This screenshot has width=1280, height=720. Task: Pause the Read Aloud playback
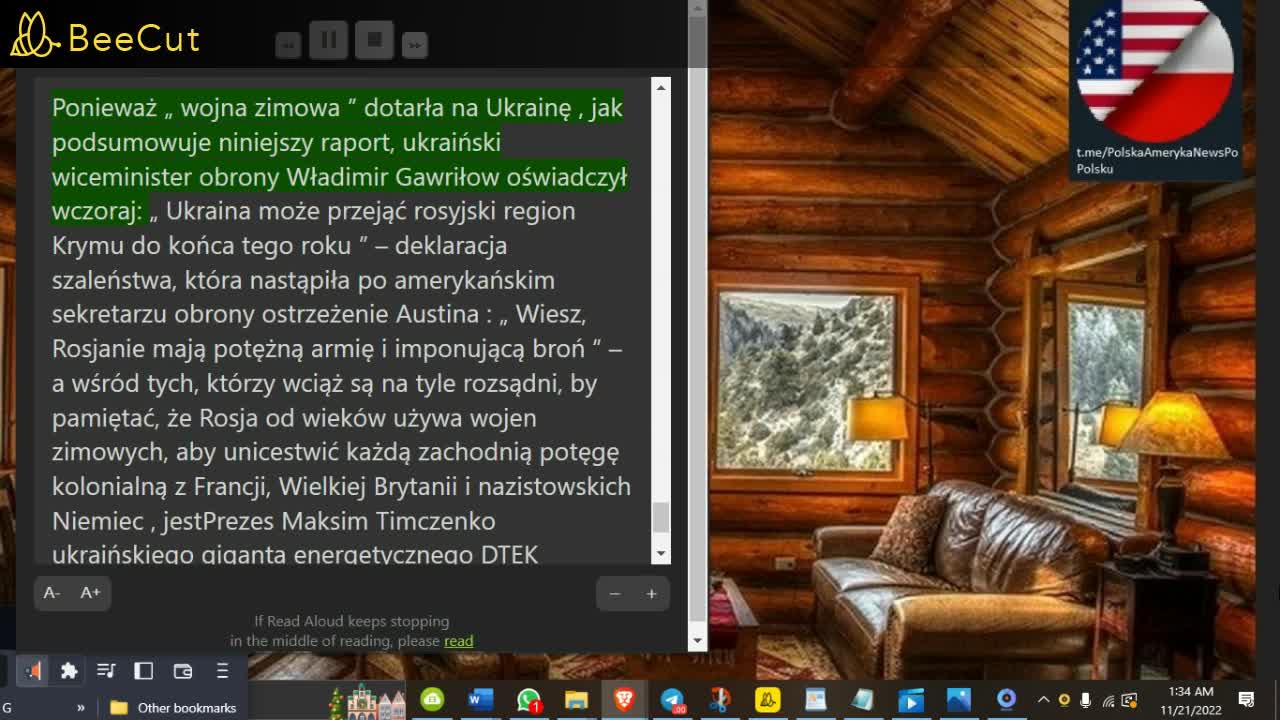(x=328, y=41)
